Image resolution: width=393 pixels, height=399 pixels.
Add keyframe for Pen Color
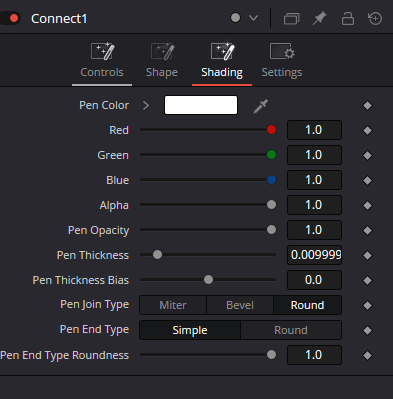[367, 106]
